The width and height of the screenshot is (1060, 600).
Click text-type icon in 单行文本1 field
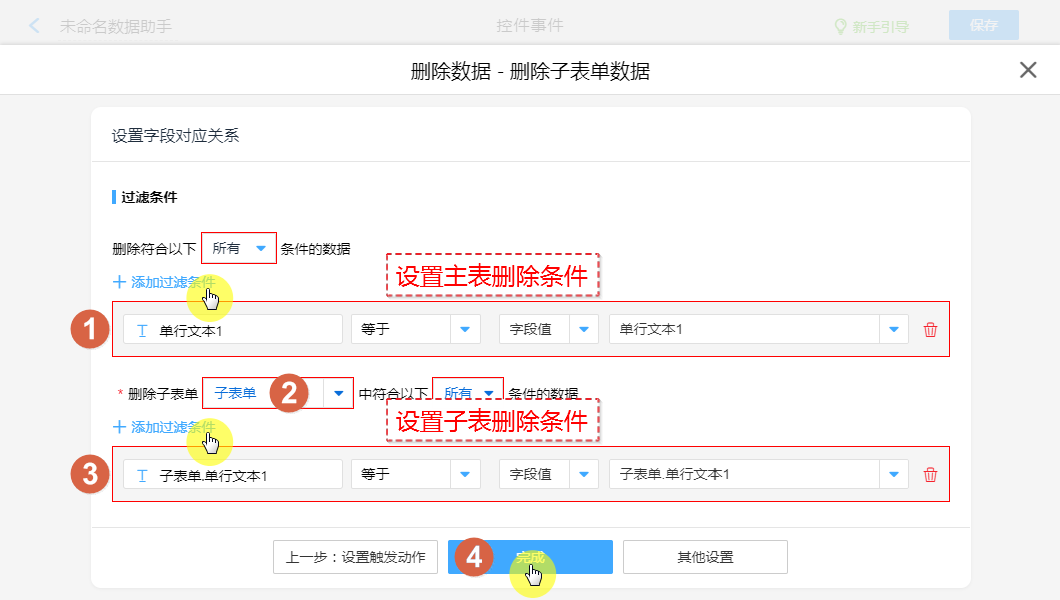pos(141,330)
